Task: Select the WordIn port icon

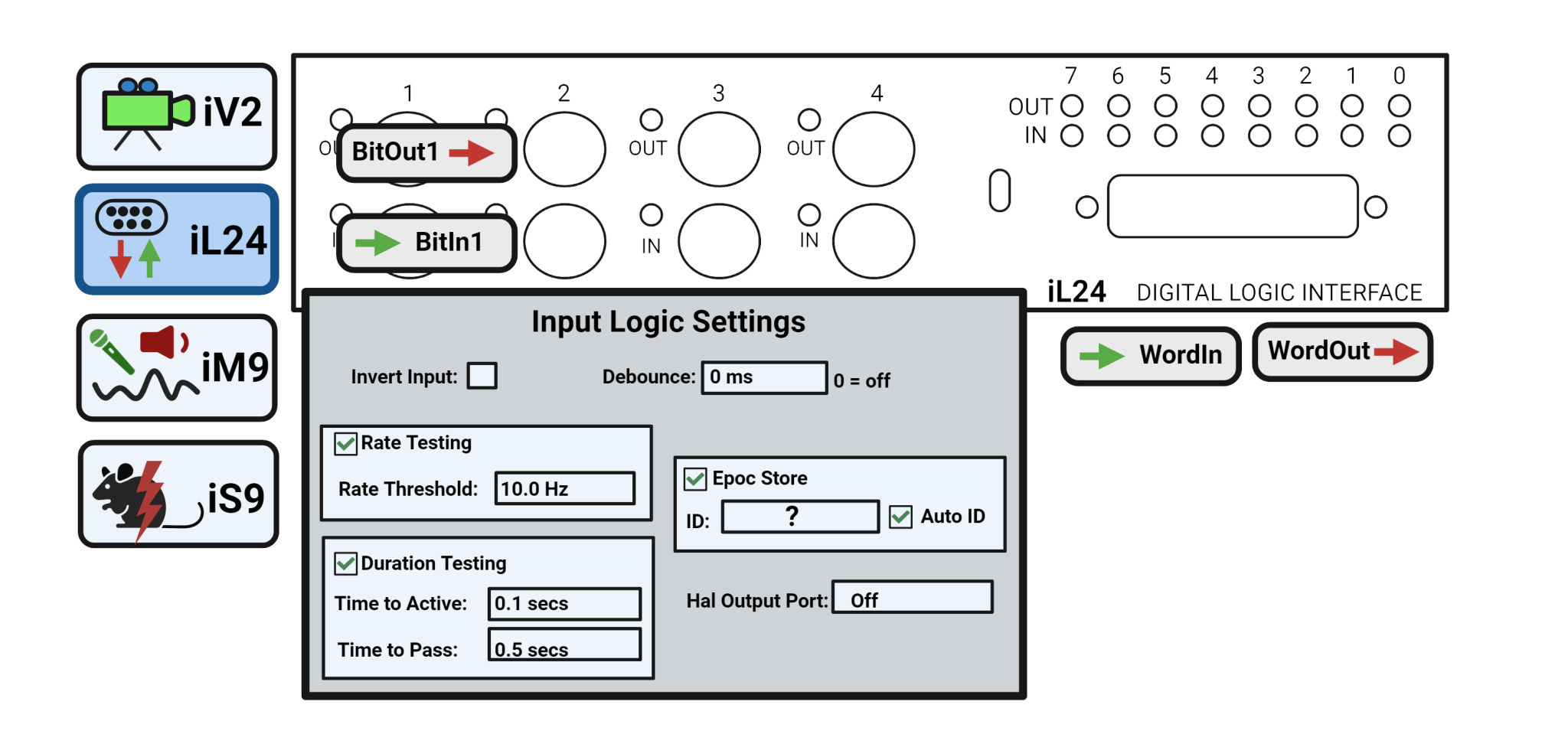Action: point(1151,354)
